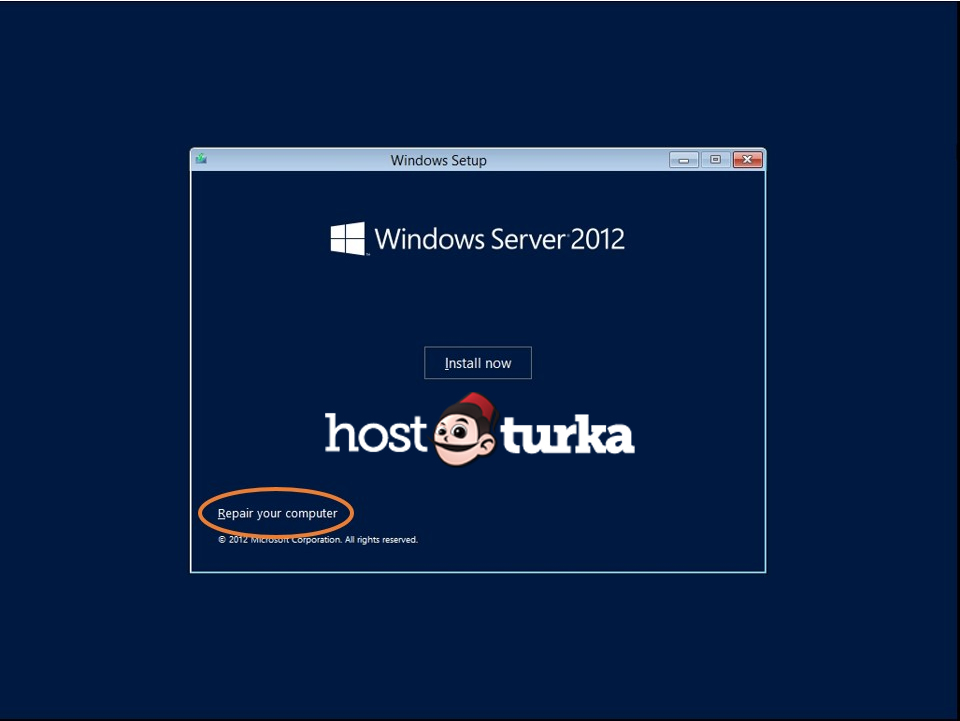Click the red fez hat on mascot
This screenshot has height=721, width=960.
click(x=477, y=403)
